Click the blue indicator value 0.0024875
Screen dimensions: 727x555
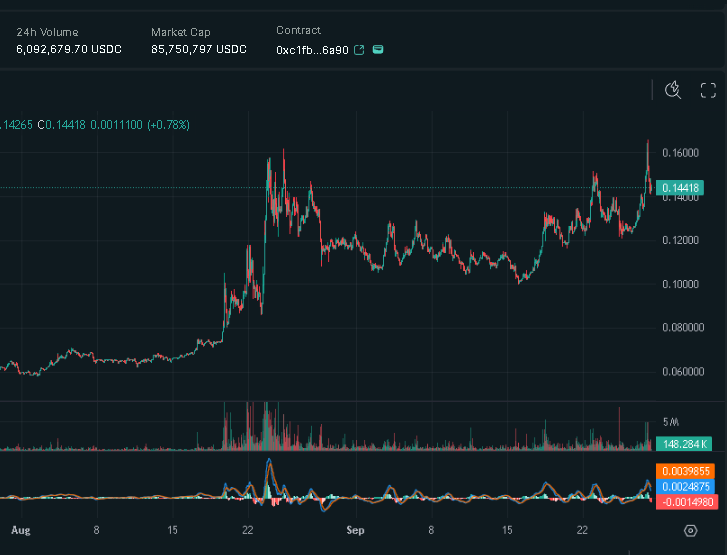click(x=686, y=486)
